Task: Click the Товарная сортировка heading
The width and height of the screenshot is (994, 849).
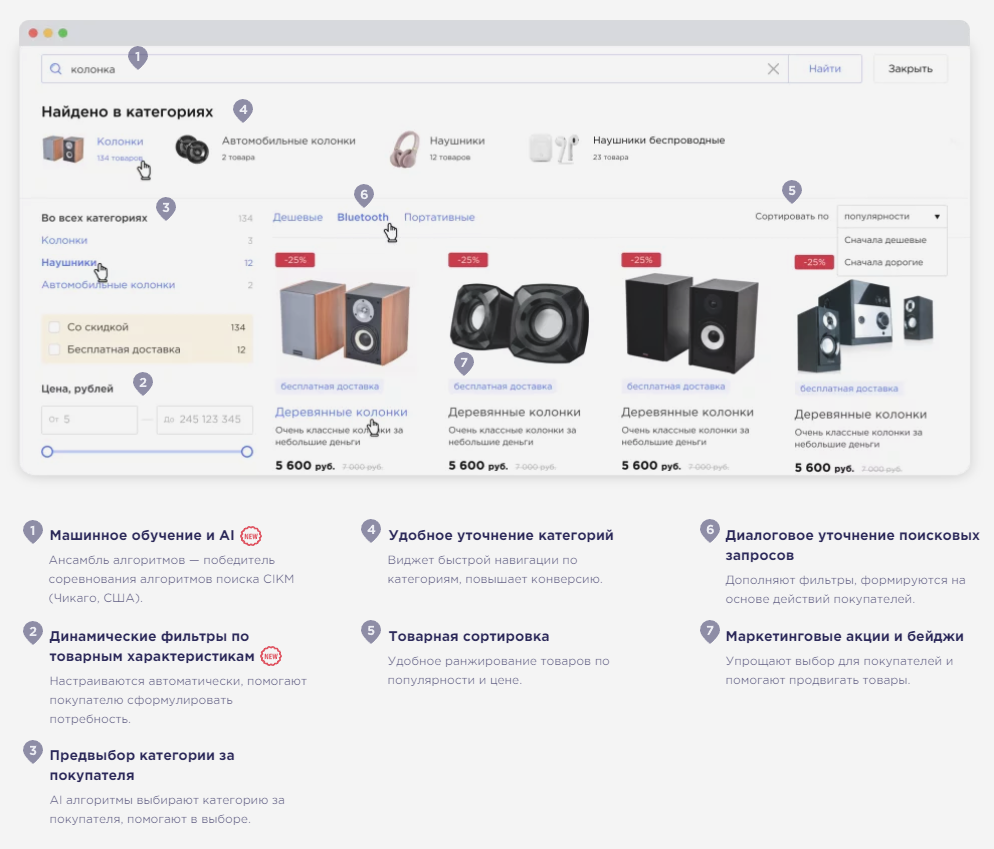Action: coord(468,637)
